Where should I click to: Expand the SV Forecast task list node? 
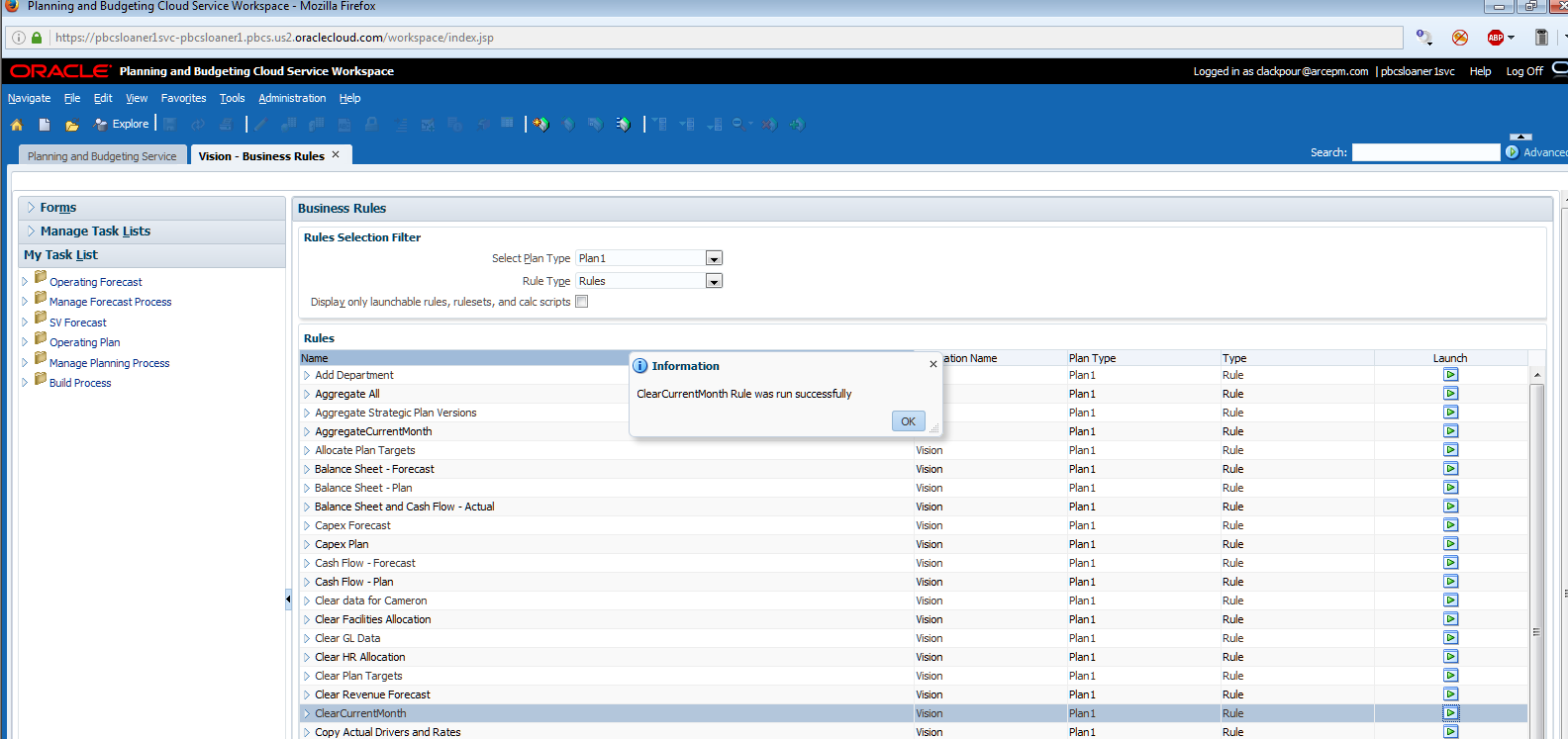click(x=25, y=322)
